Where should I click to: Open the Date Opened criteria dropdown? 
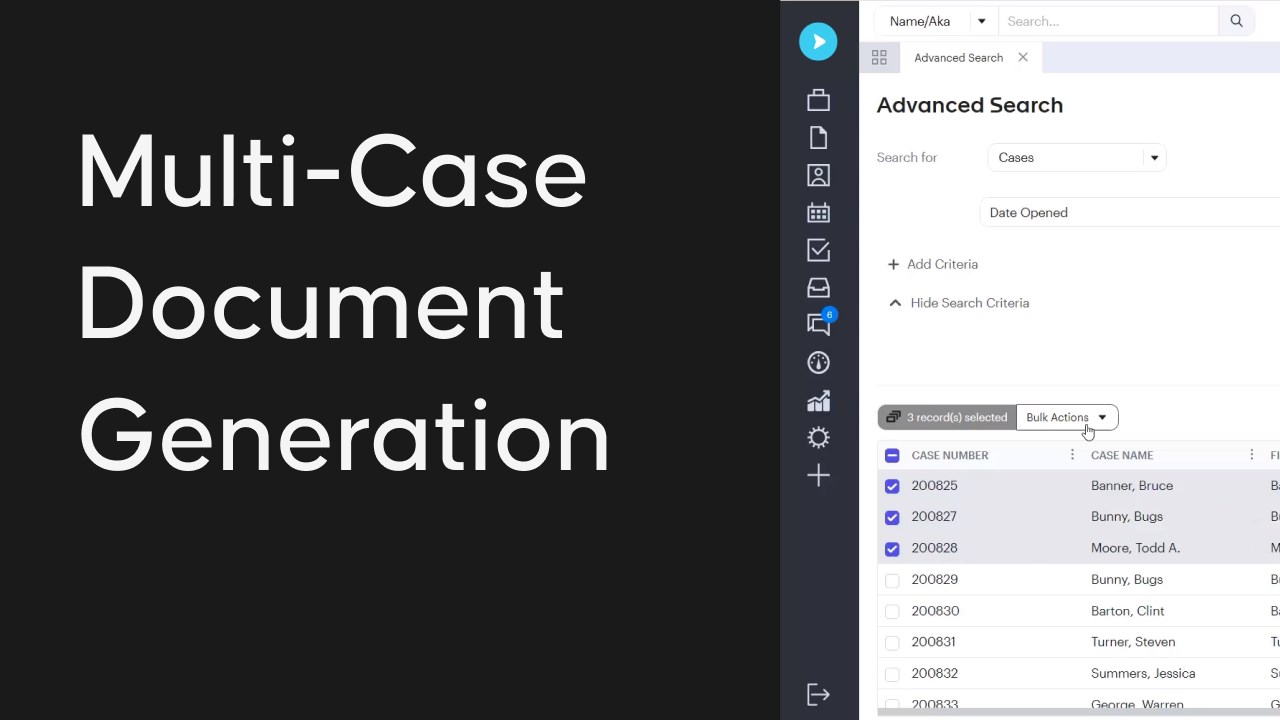pyautogui.click(x=1130, y=212)
